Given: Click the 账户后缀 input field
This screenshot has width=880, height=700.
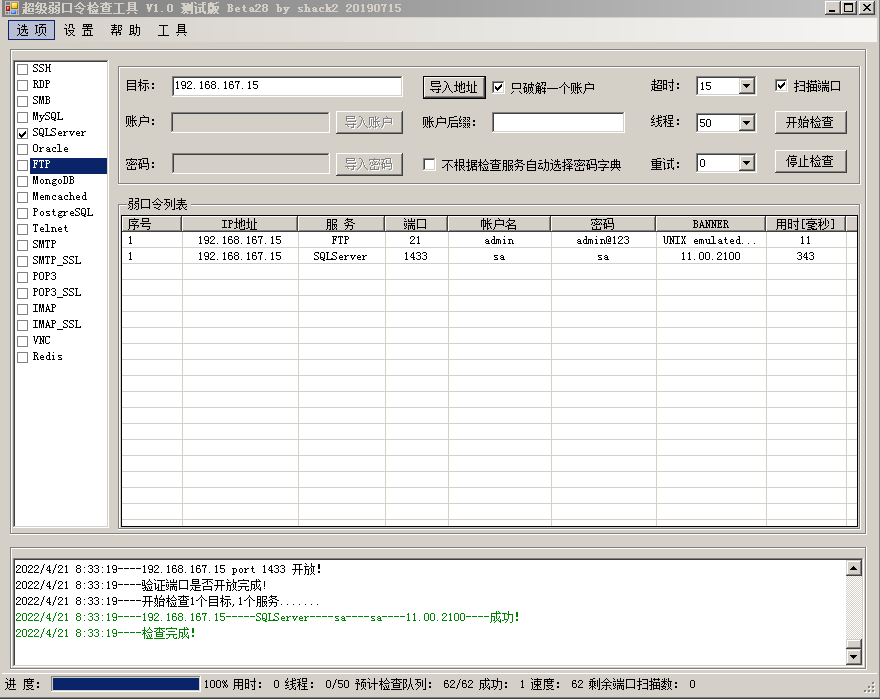Looking at the screenshot, I should coord(558,122).
